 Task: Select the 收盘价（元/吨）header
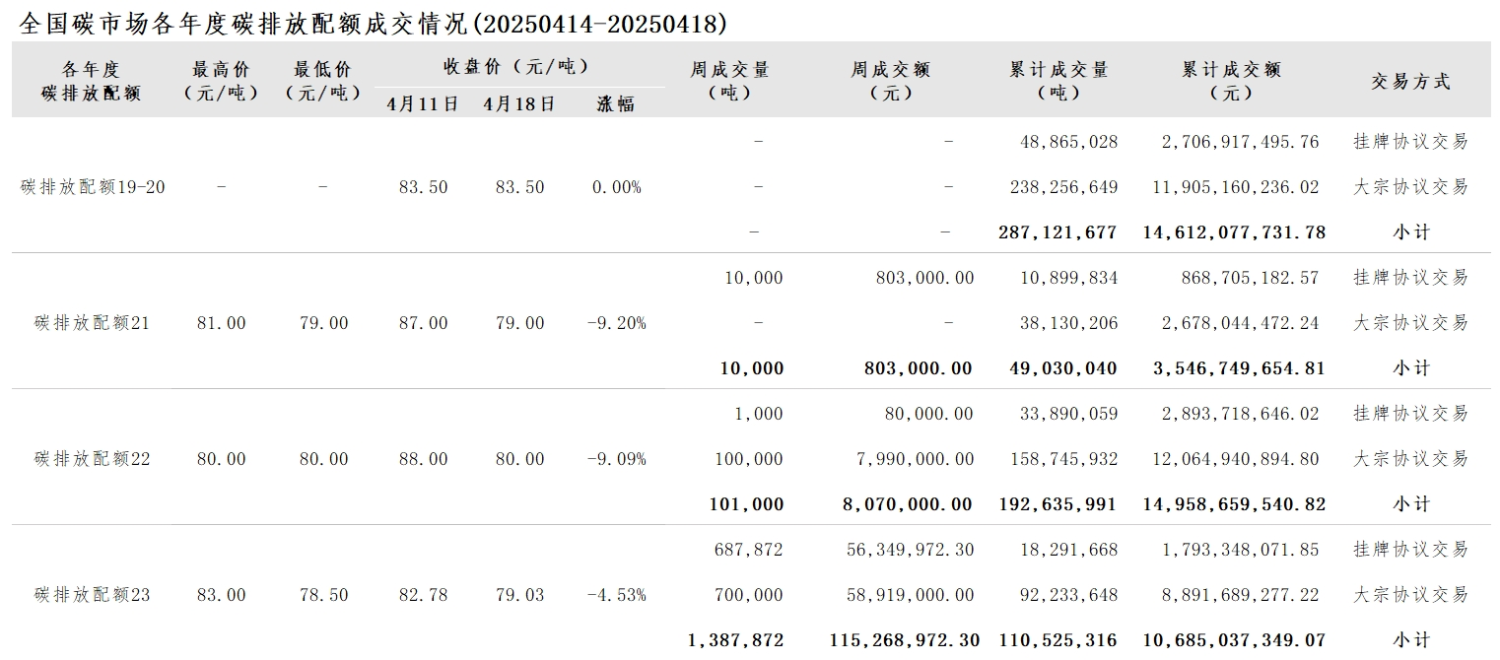(x=517, y=67)
